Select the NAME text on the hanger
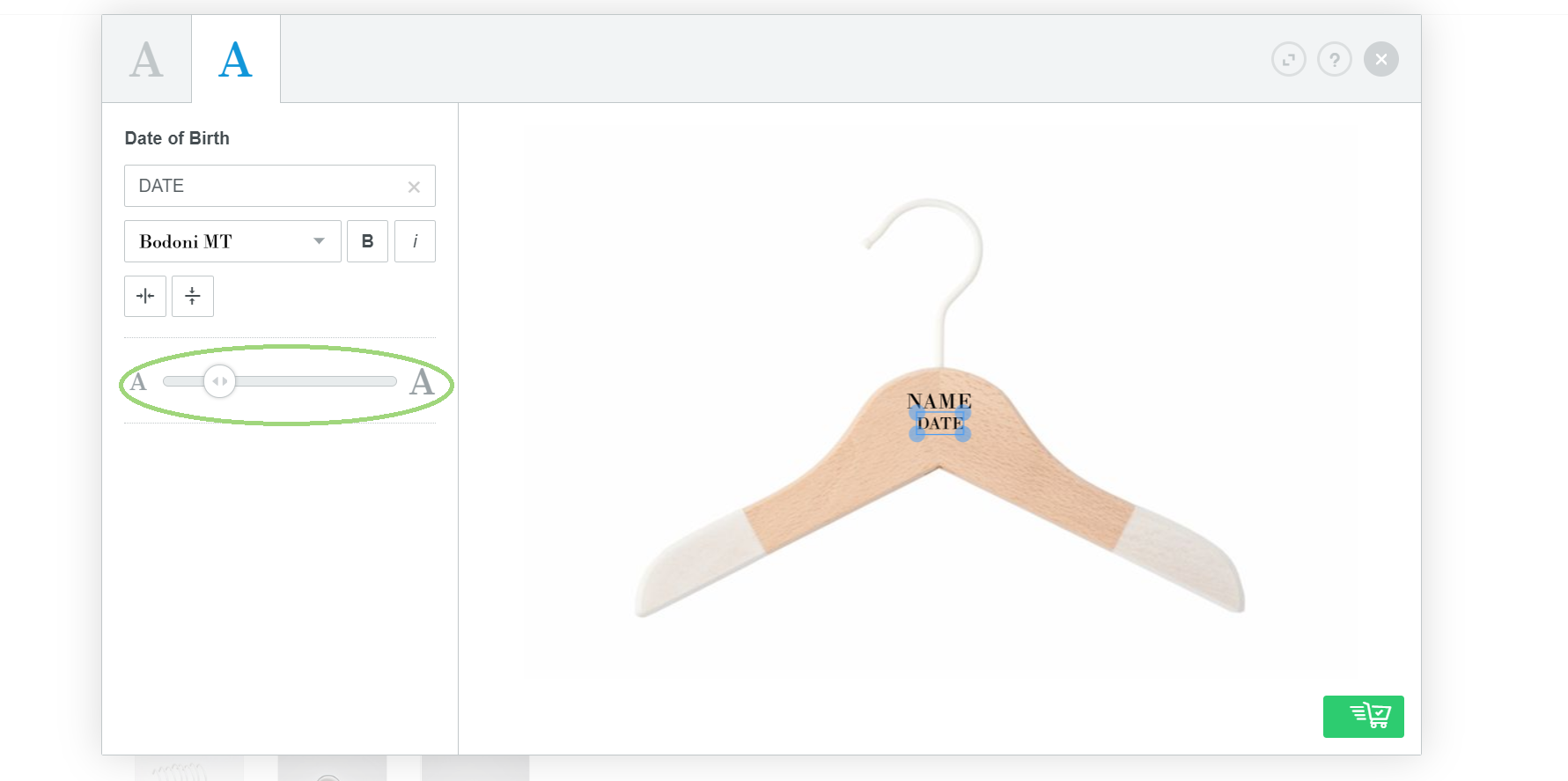Image resolution: width=1568 pixels, height=781 pixels. point(939,402)
